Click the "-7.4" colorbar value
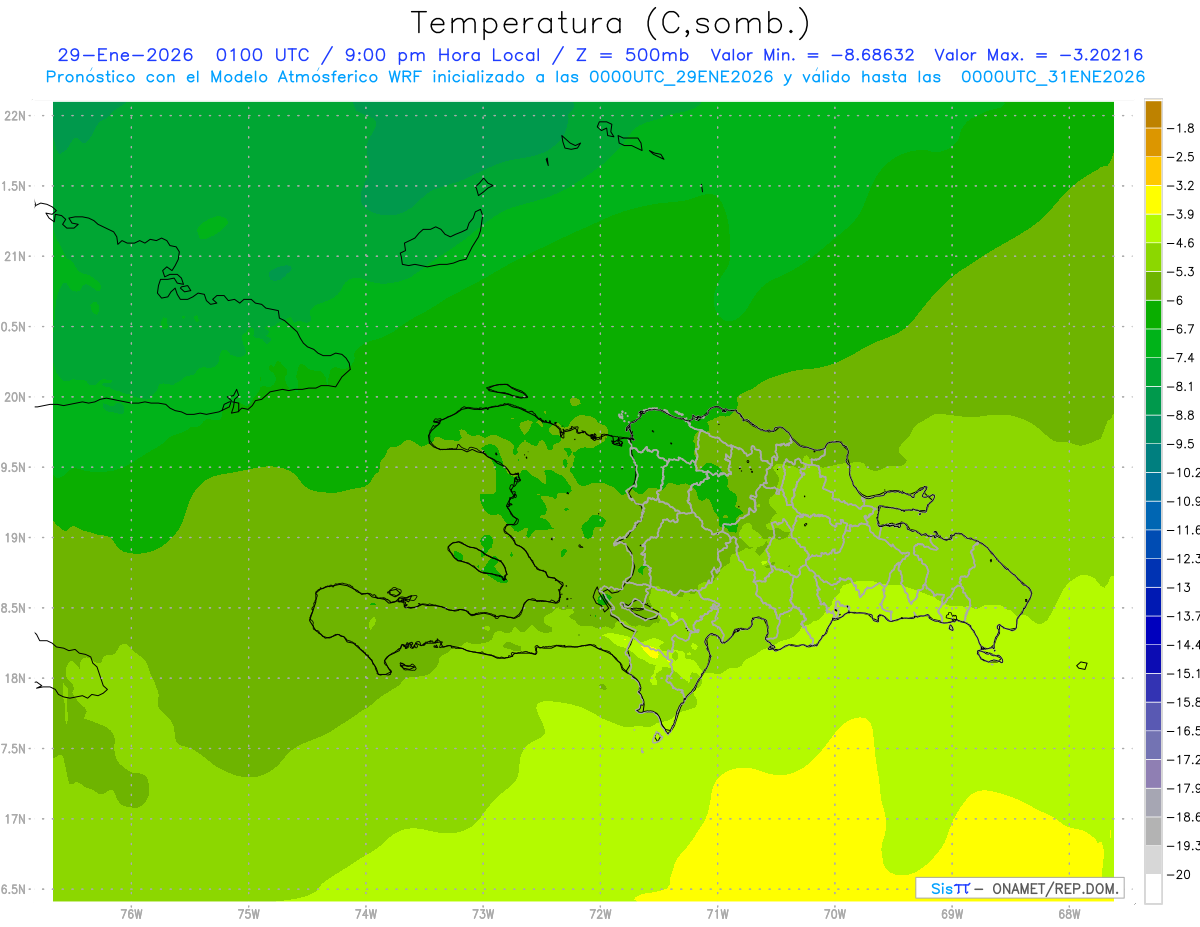The width and height of the screenshot is (1200, 927). tap(1181, 357)
